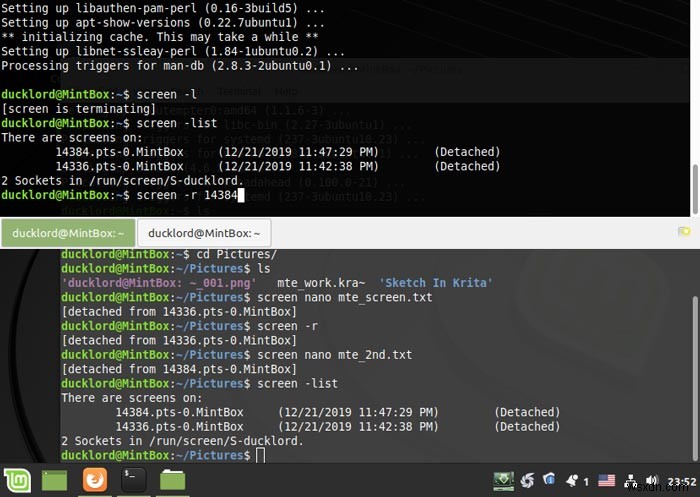Viewport: 700px width, 497px height.
Task: Open the update manager shield icon
Action: [x=549, y=480]
